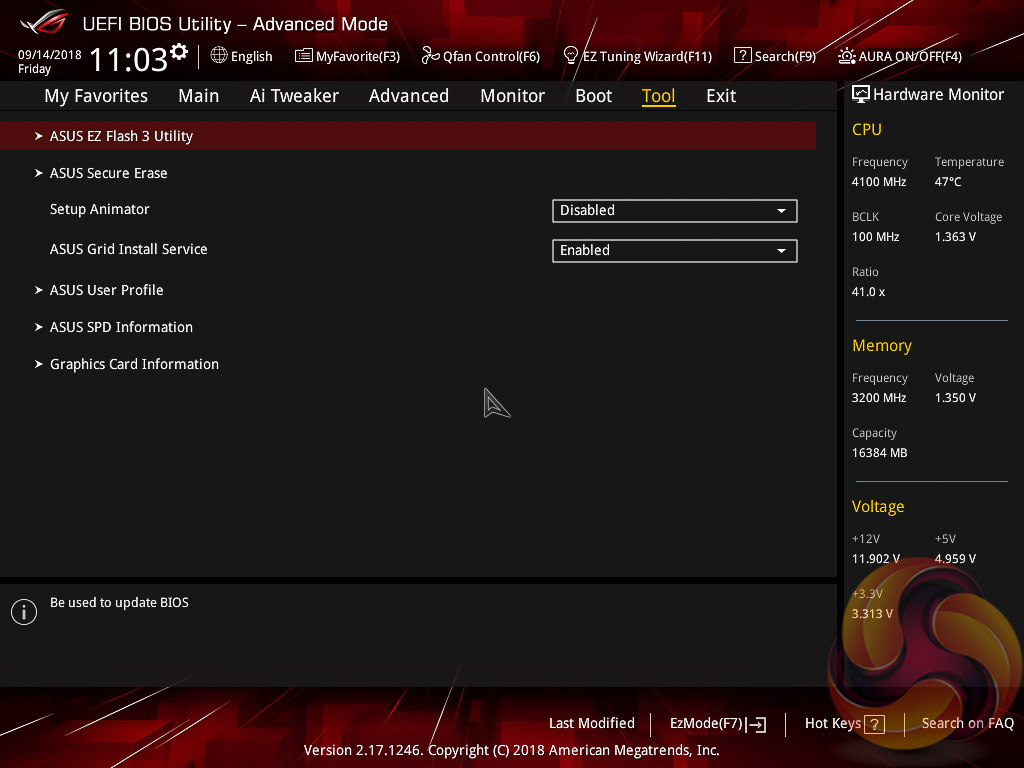The image size is (1024, 768).
Task: Click the Hot Keys question mark icon
Action: point(875,724)
